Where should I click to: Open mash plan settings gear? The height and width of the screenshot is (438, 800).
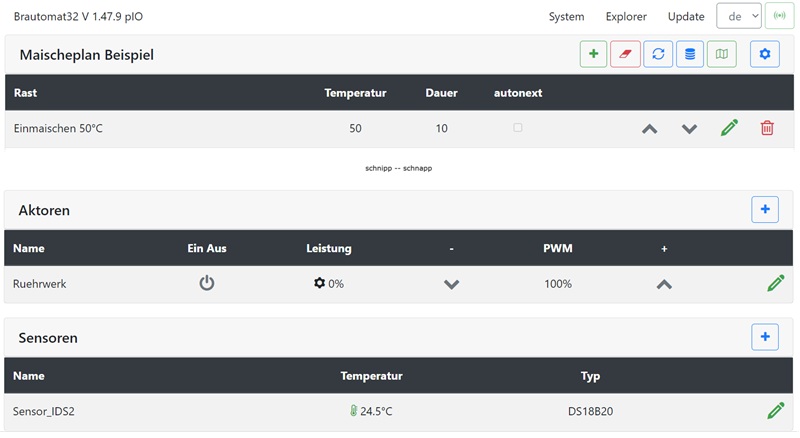[765, 54]
